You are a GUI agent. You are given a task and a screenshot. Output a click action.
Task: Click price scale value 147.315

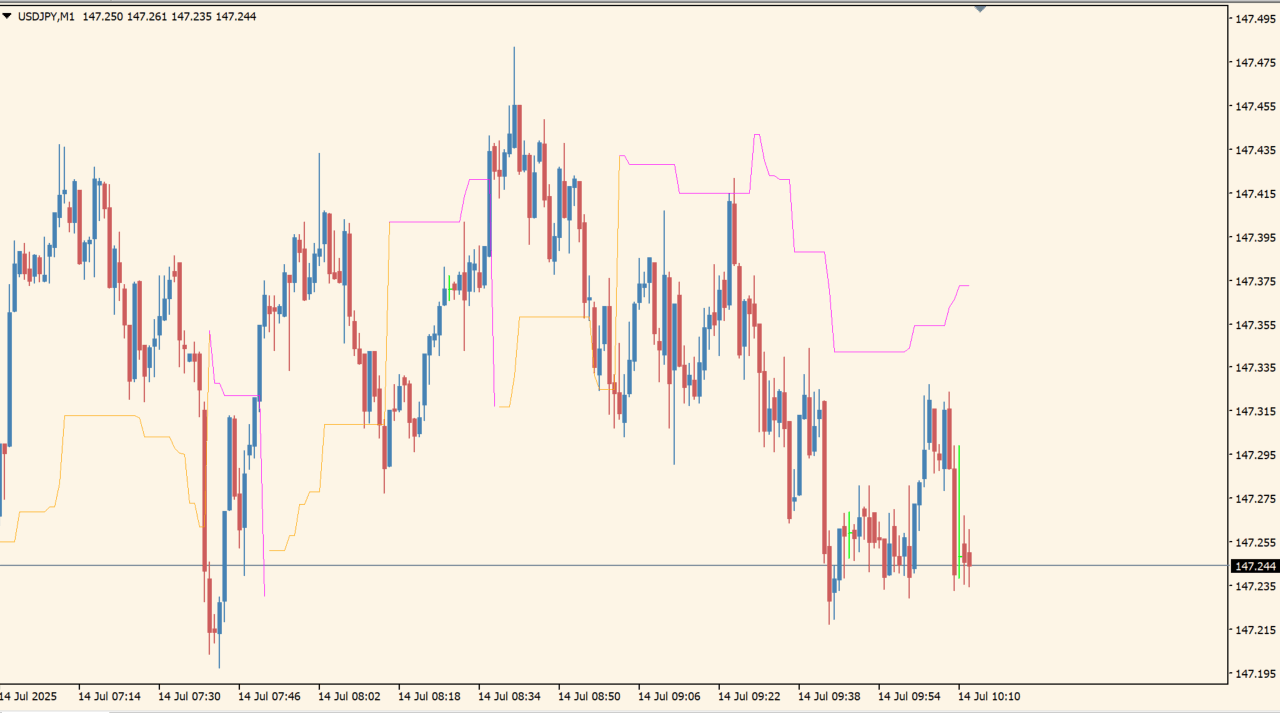click(1255, 411)
